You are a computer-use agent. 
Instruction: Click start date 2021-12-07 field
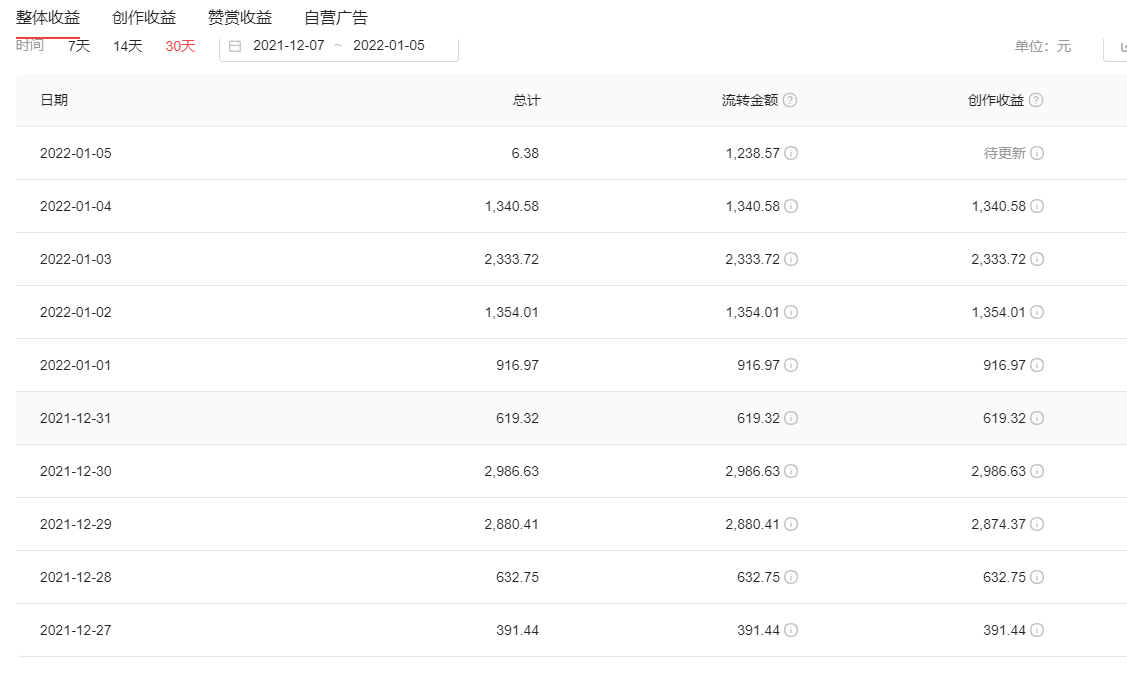(x=289, y=46)
